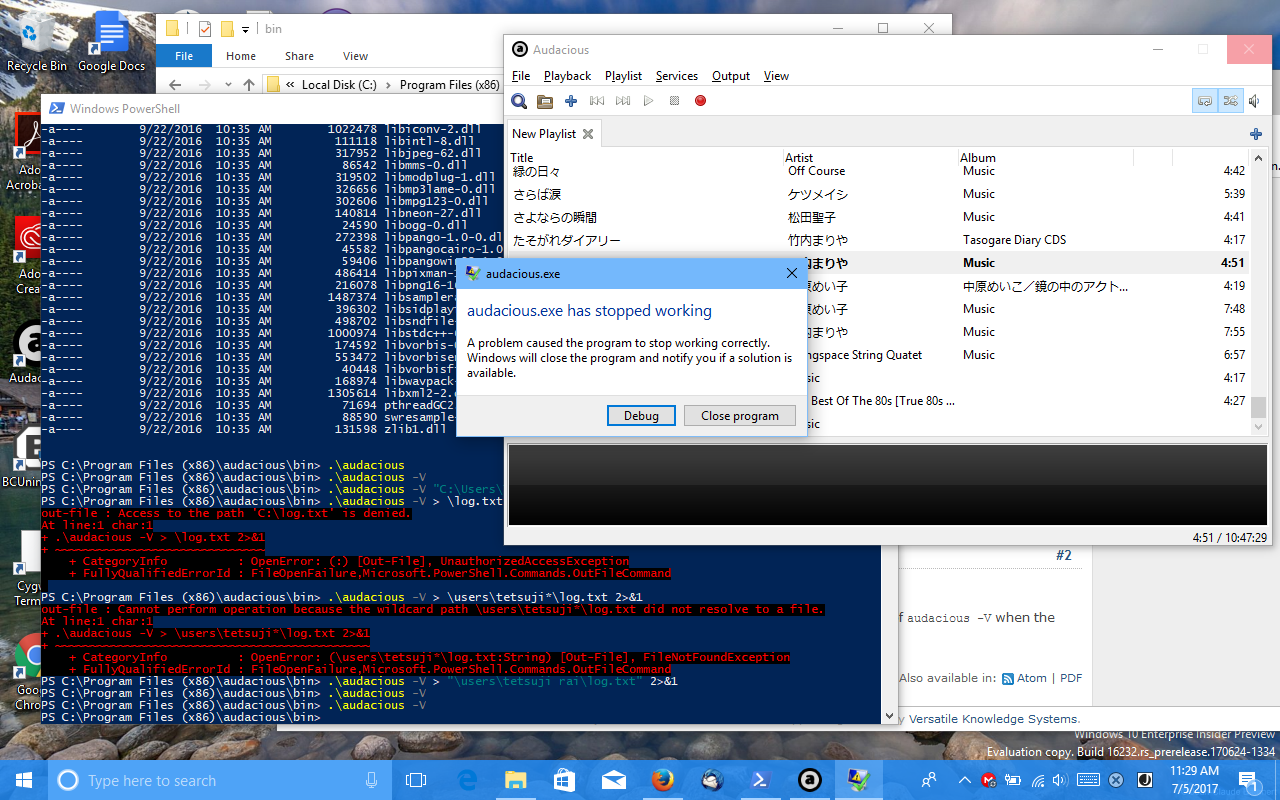Open the Google Docs desktop shortcut
The width and height of the screenshot is (1280, 800).
[111, 42]
